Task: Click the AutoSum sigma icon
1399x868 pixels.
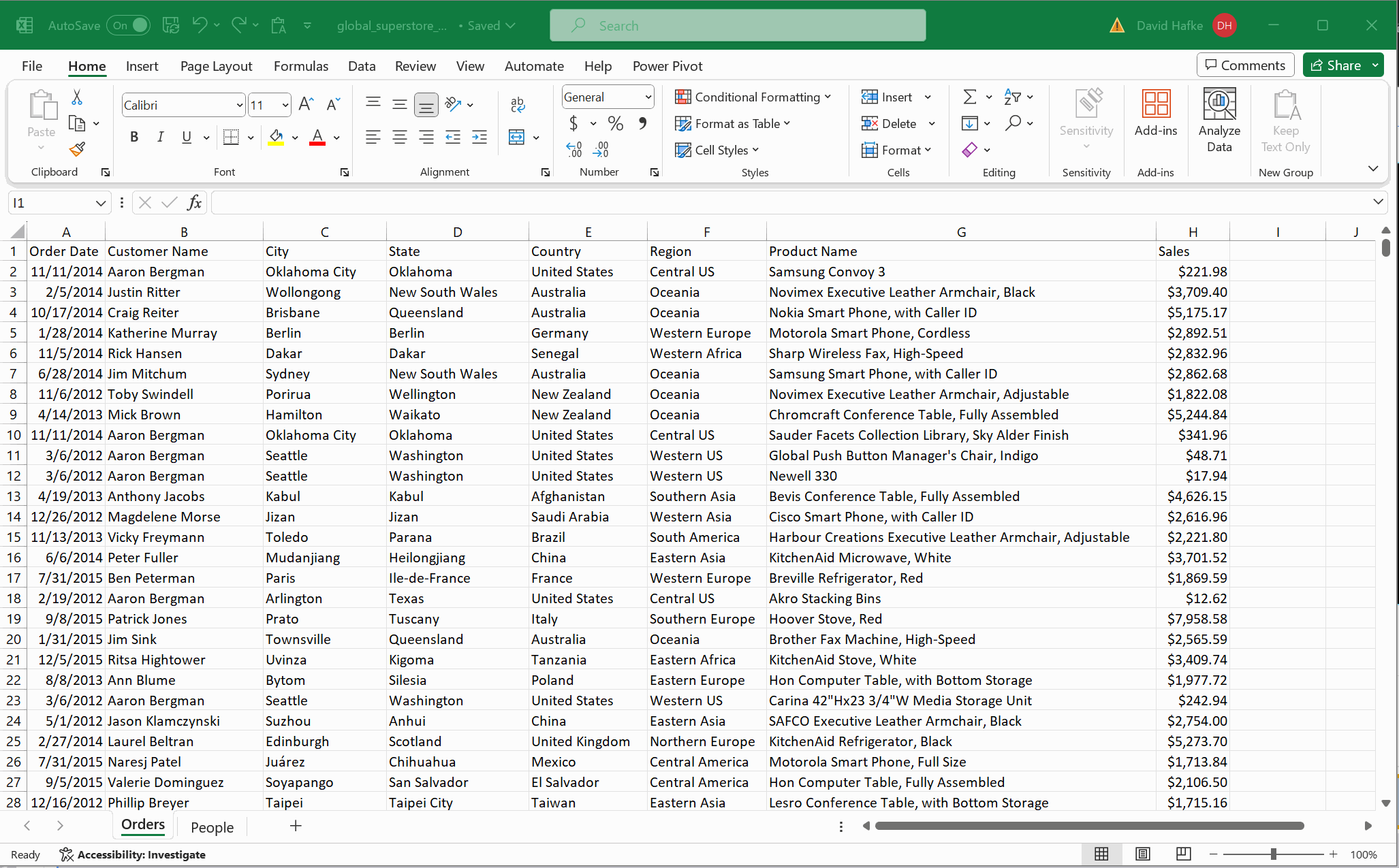Action: [969, 97]
